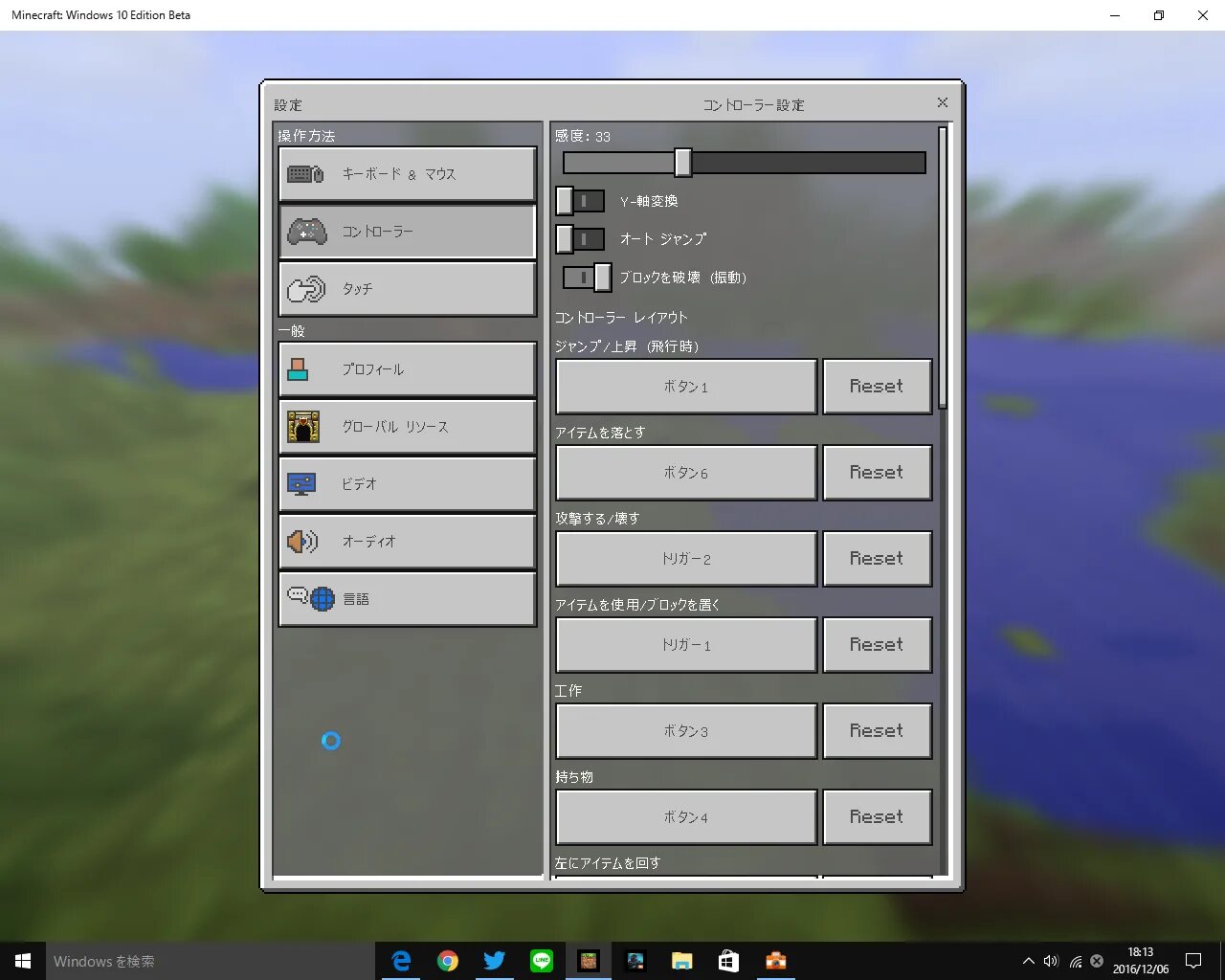This screenshot has height=980, width=1225.
Task: Select the コントローラー gamepad icon
Action: pos(307,232)
